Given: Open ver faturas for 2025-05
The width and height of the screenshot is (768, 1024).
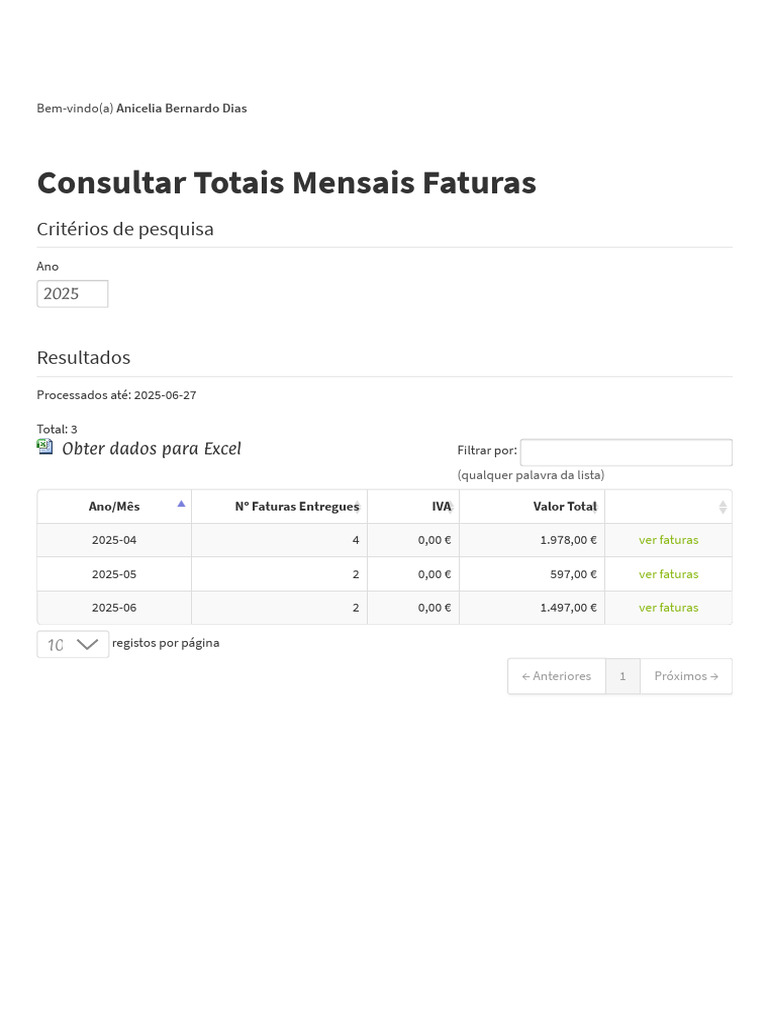Looking at the screenshot, I should [x=668, y=574].
